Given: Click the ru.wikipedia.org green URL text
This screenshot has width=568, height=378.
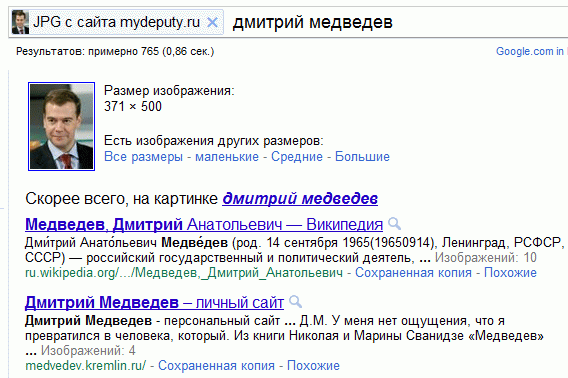Looking at the screenshot, I should point(184,273).
